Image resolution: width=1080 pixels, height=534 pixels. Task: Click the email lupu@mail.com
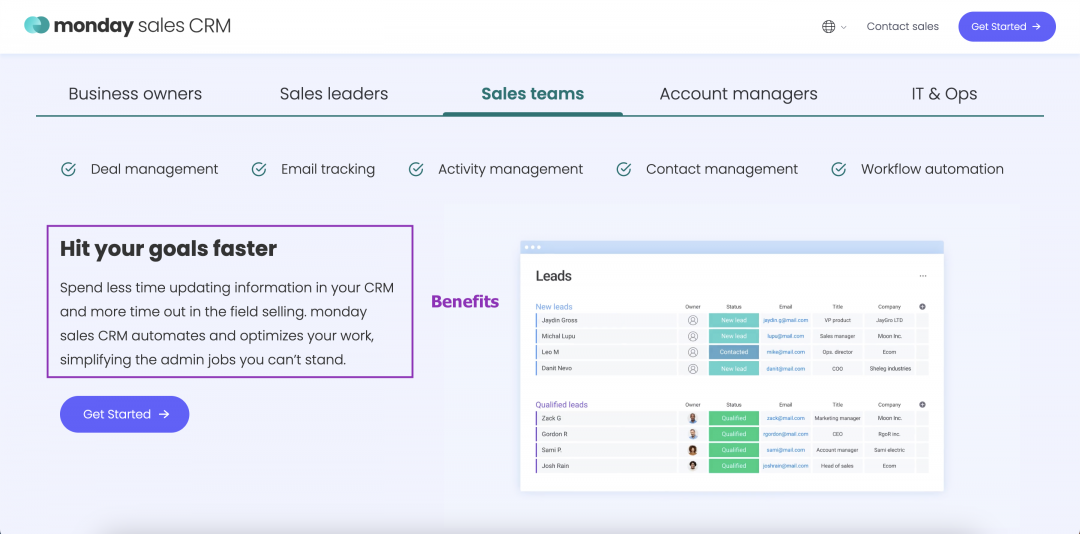[x=785, y=336]
